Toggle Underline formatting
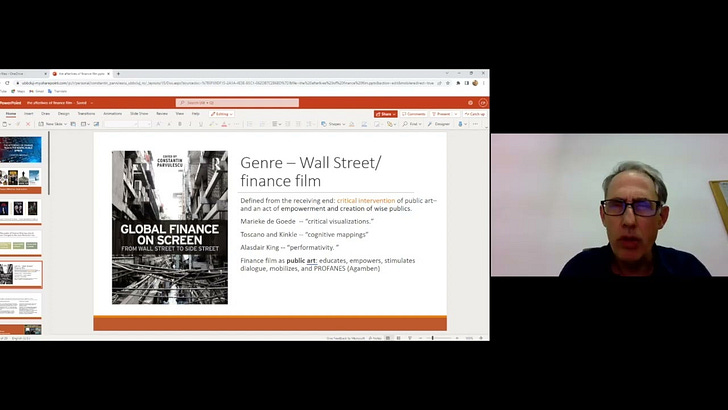 click(x=201, y=124)
